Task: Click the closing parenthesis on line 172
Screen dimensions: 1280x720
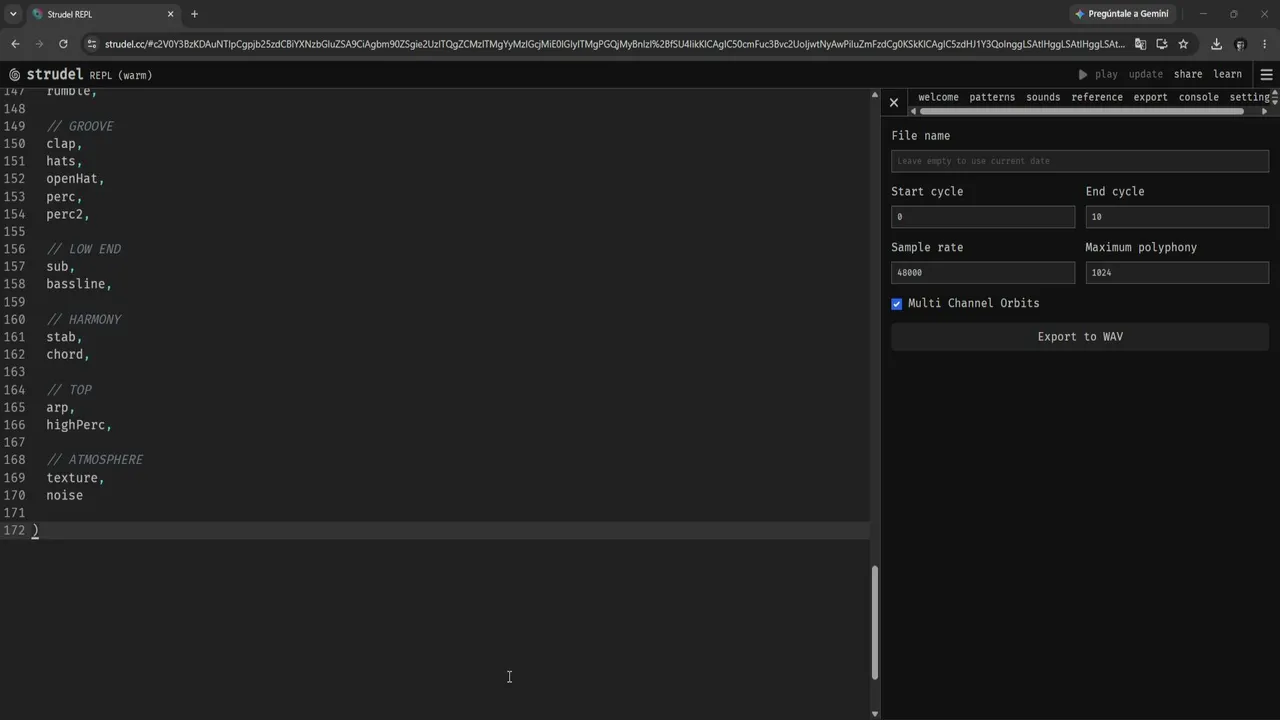Action: coord(35,531)
